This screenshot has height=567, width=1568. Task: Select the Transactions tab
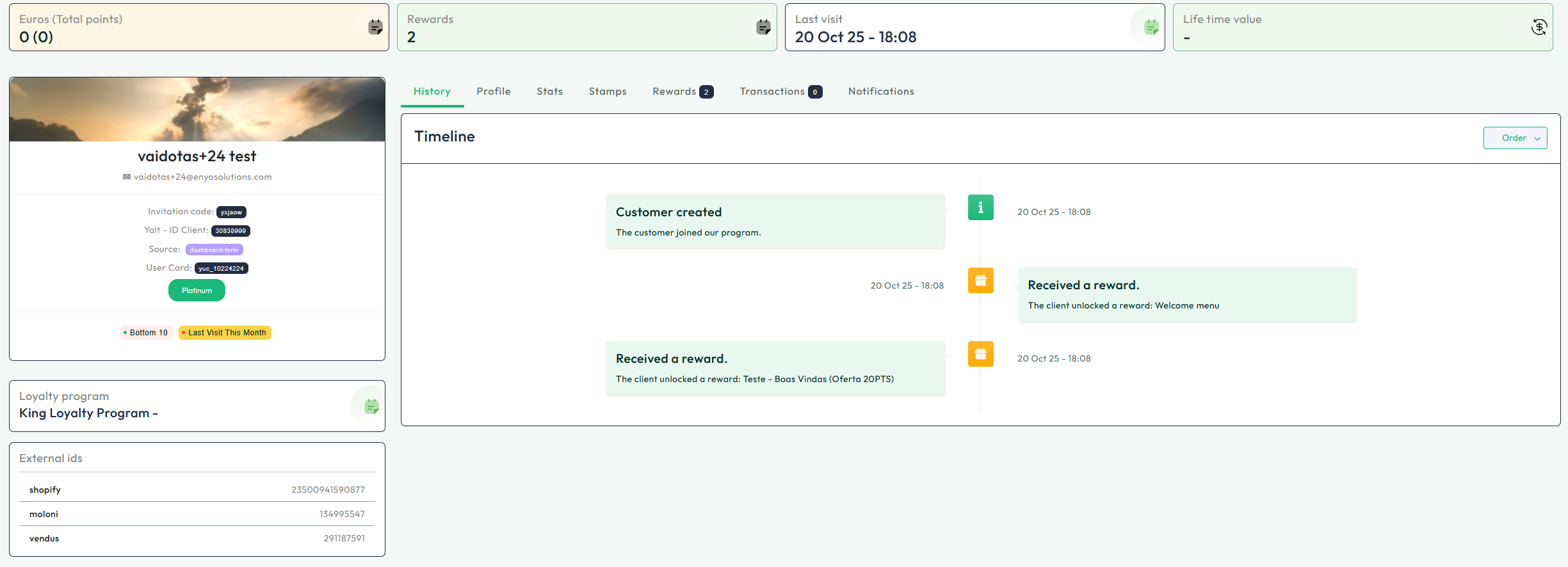click(x=780, y=92)
